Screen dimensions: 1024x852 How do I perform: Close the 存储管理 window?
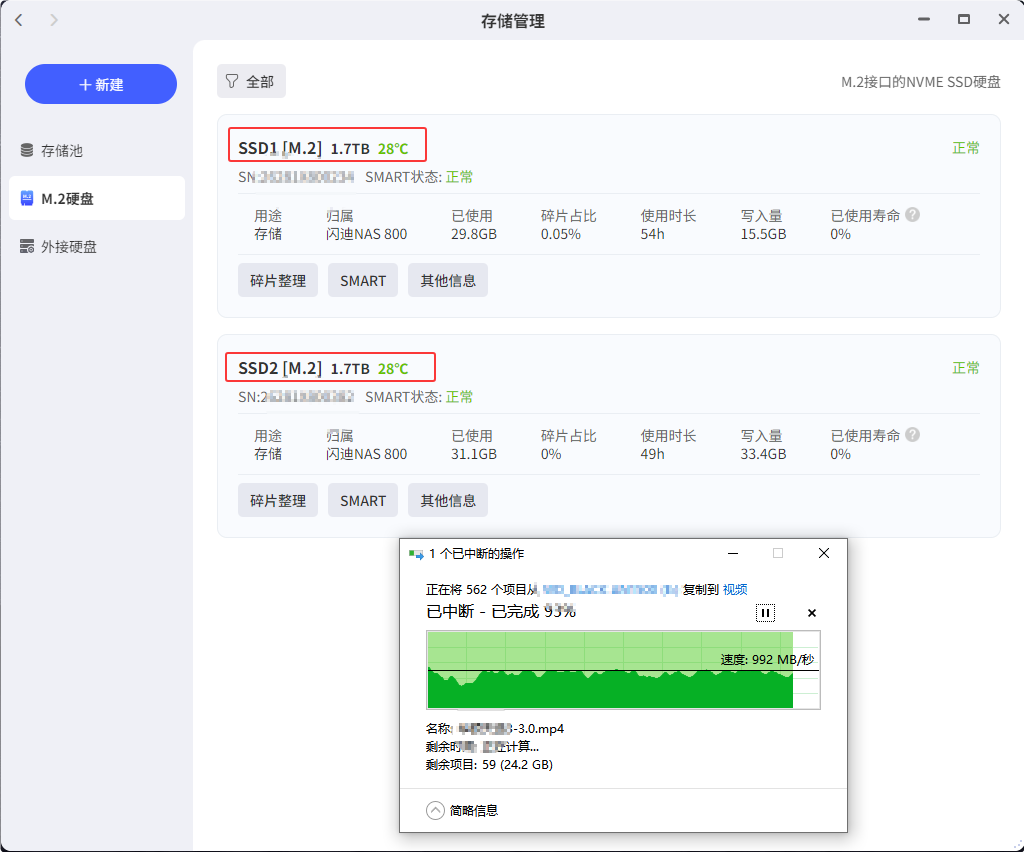(1004, 20)
